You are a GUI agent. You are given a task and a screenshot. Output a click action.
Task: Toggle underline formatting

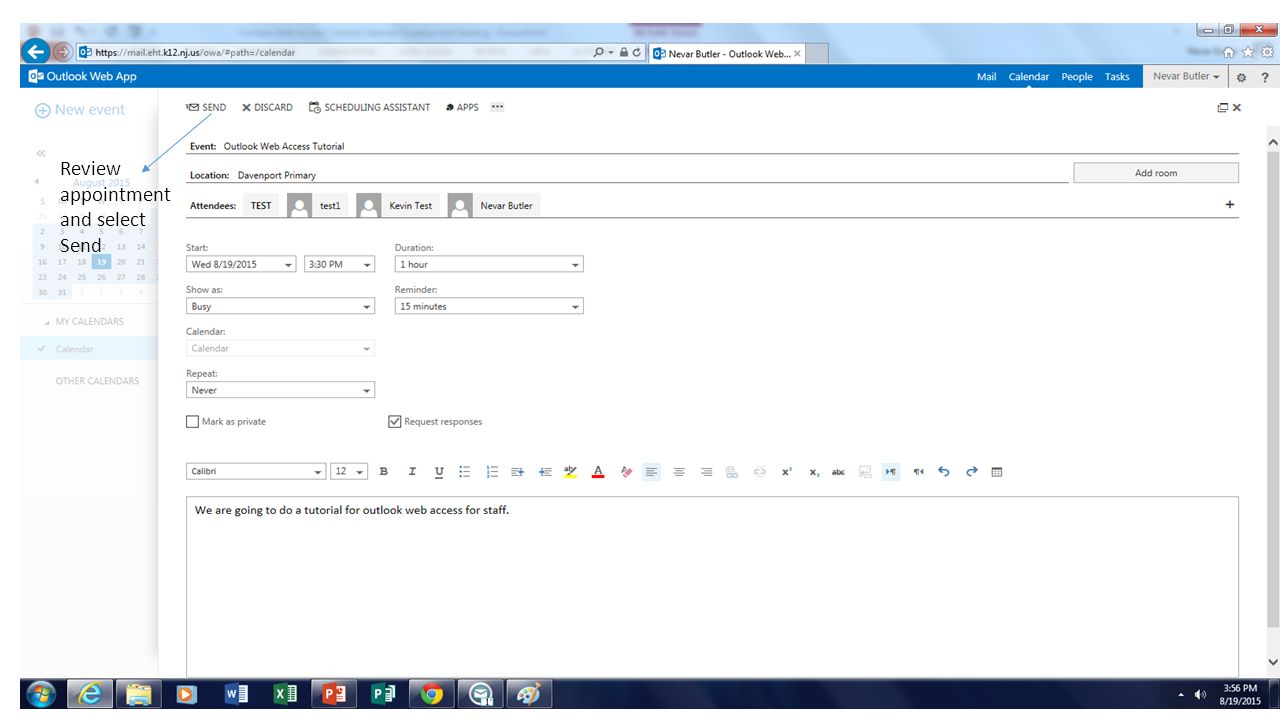tap(438, 472)
